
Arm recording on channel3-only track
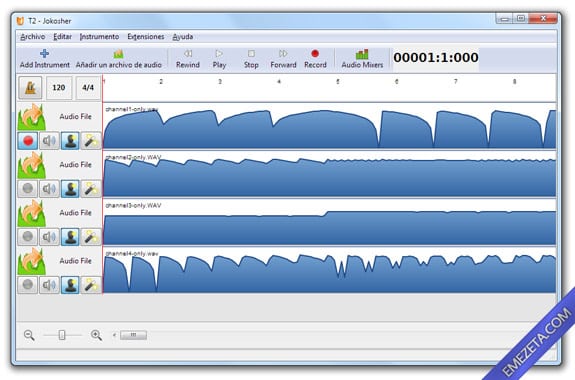pos(28,237)
